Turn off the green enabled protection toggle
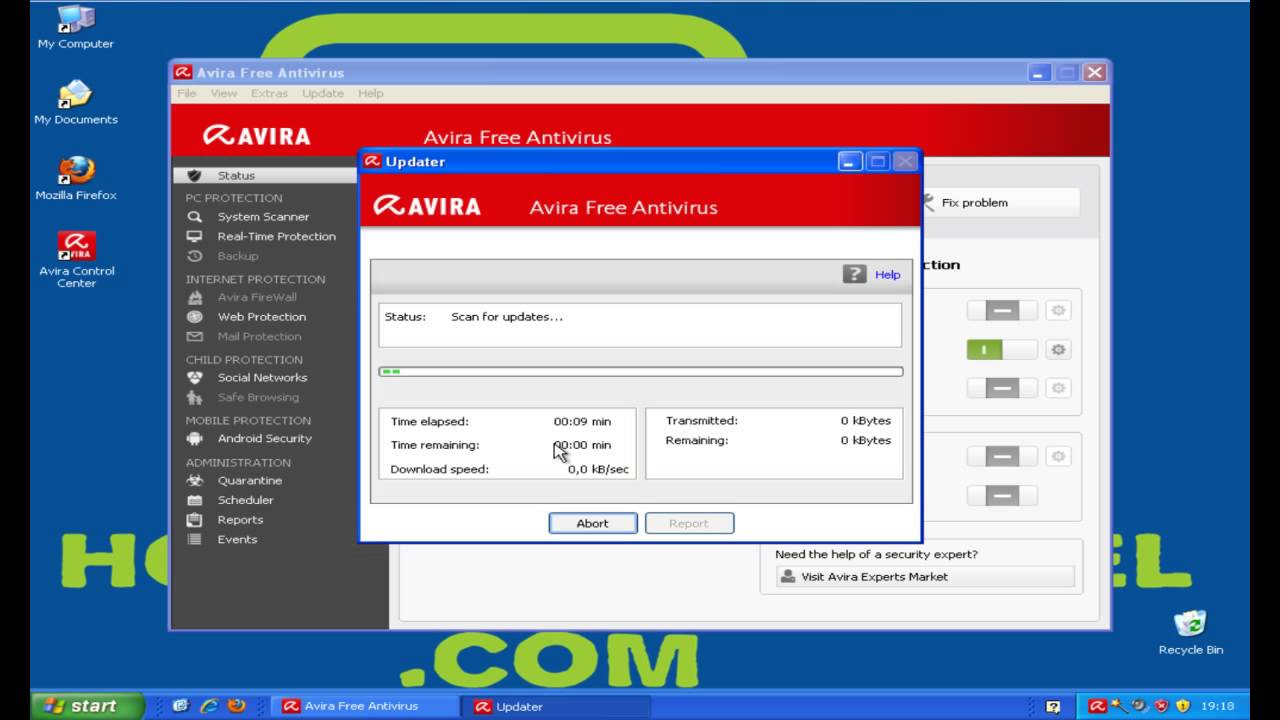This screenshot has width=1280, height=720. [1001, 349]
